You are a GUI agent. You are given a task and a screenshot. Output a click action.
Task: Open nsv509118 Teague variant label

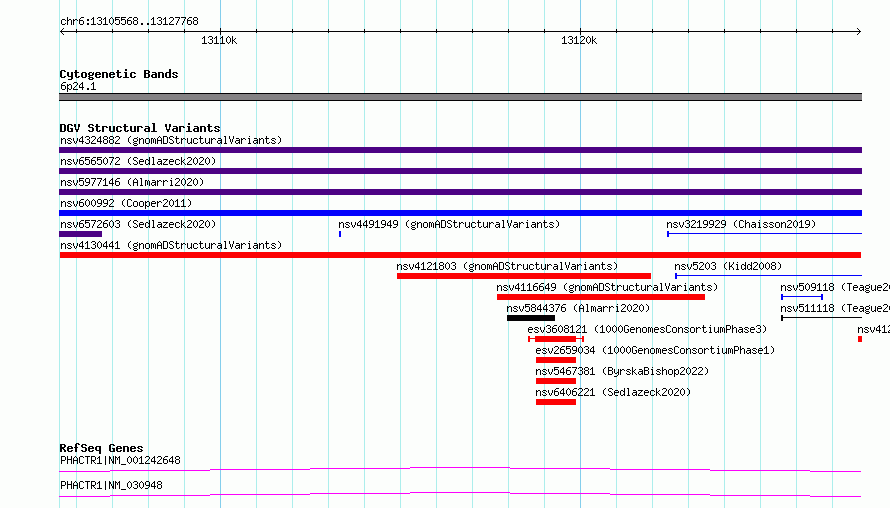(835, 287)
